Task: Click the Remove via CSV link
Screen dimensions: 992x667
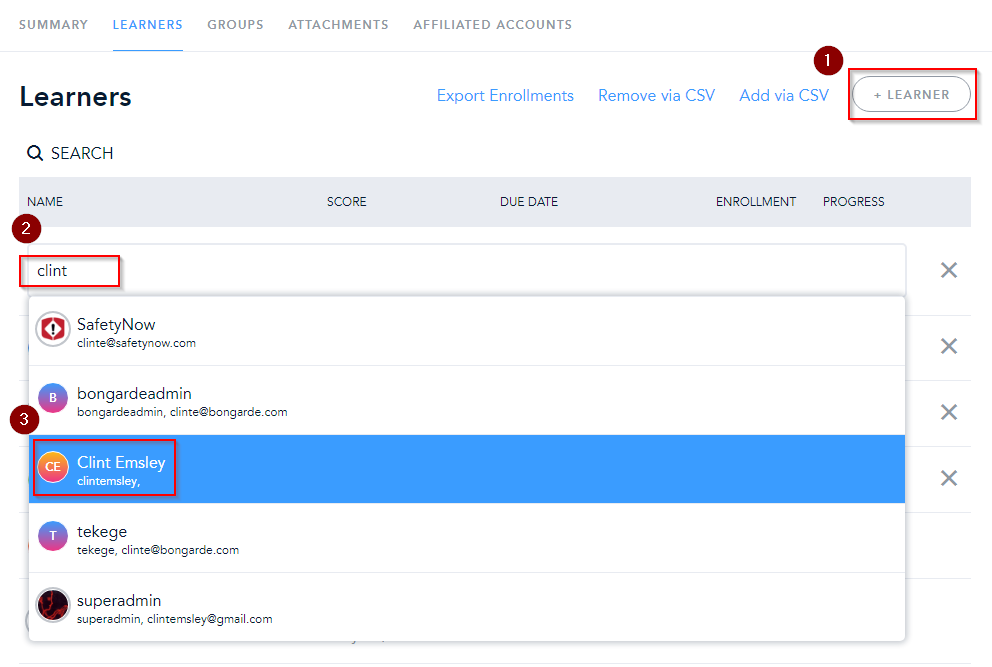Action: pos(656,96)
